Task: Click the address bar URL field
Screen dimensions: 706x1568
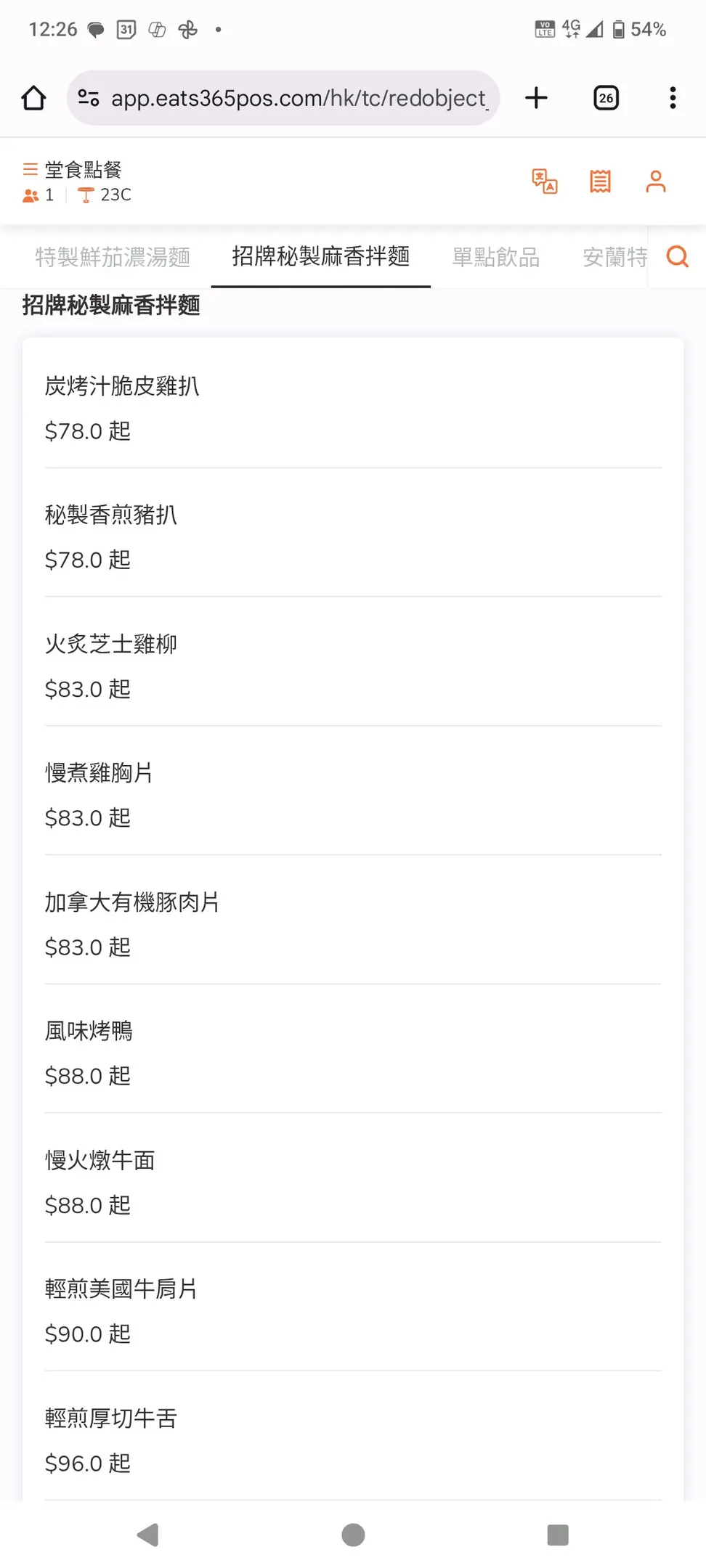Action: tap(298, 98)
